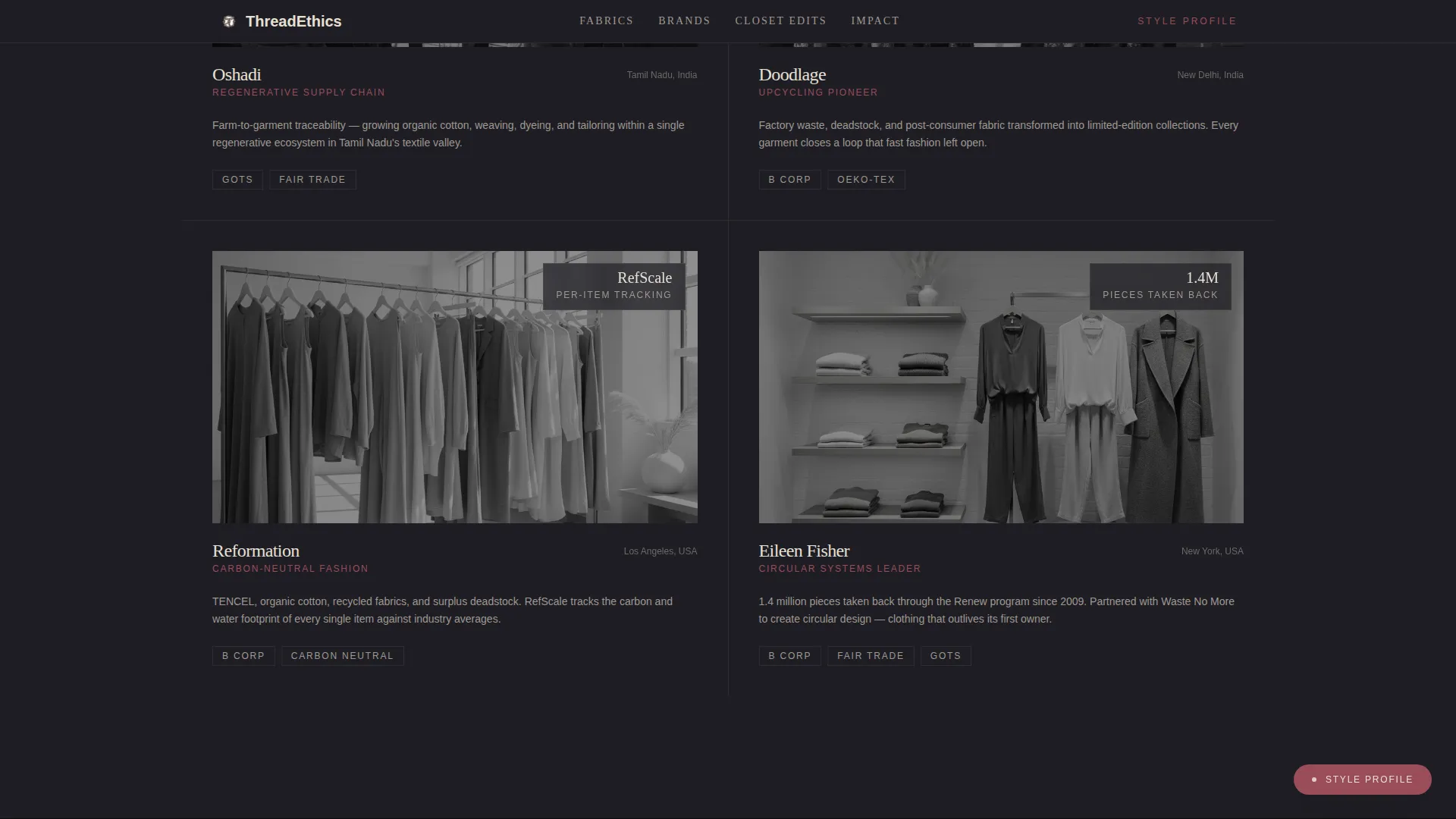Image resolution: width=1456 pixels, height=819 pixels.
Task: Click the ThreadEthics logo icon
Action: tap(229, 21)
